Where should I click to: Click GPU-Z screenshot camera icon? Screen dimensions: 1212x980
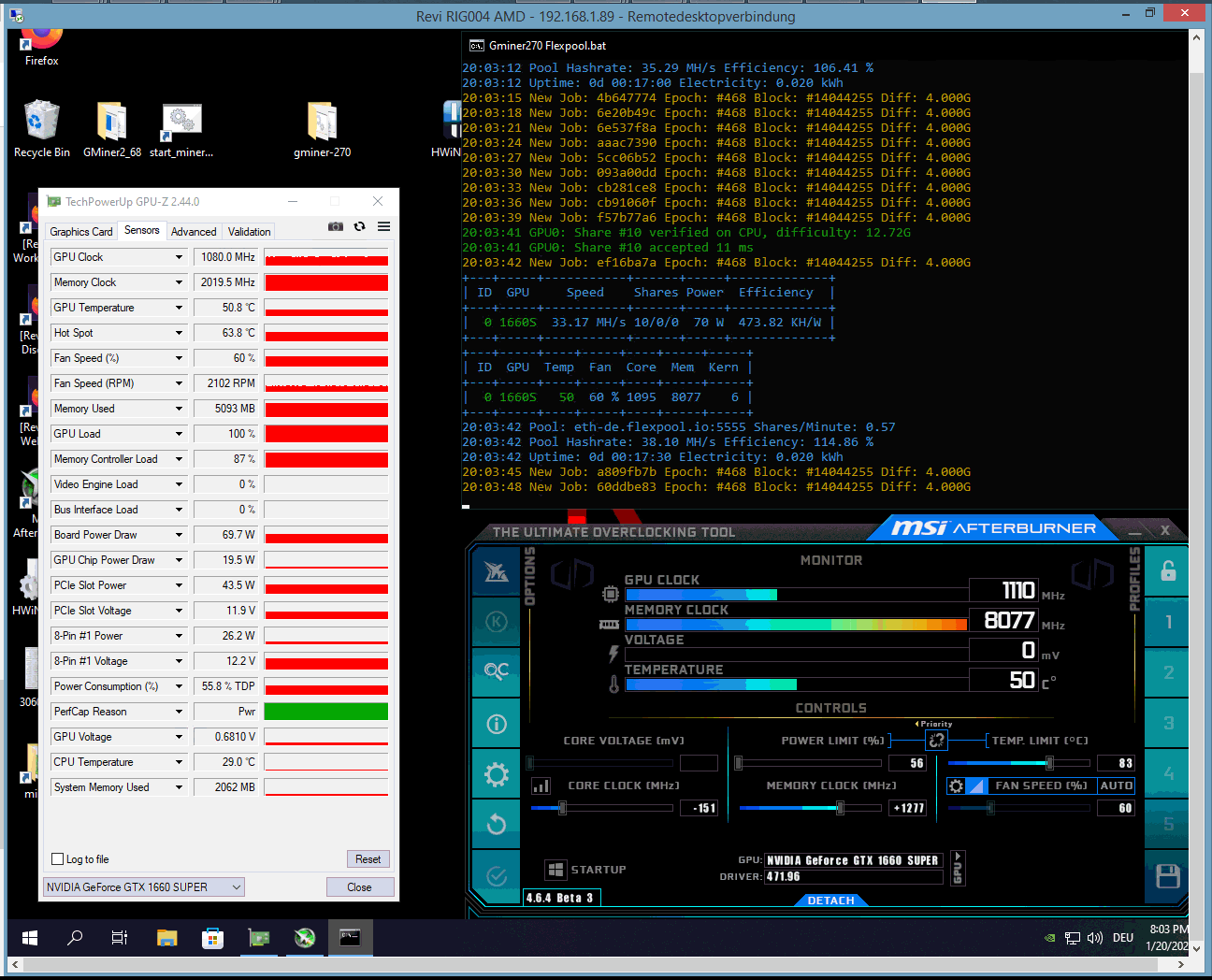tap(336, 226)
